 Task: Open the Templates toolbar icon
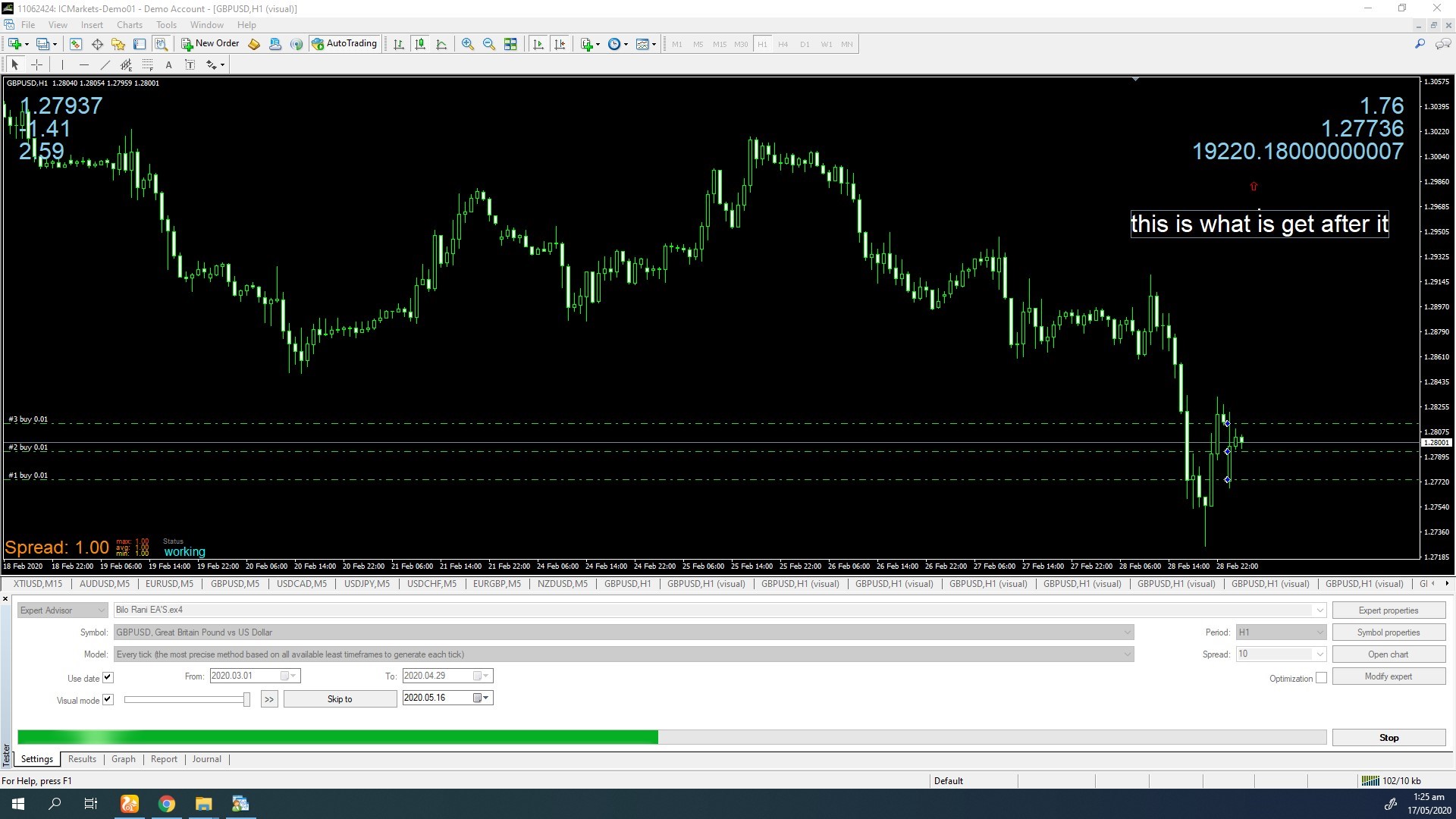[645, 44]
